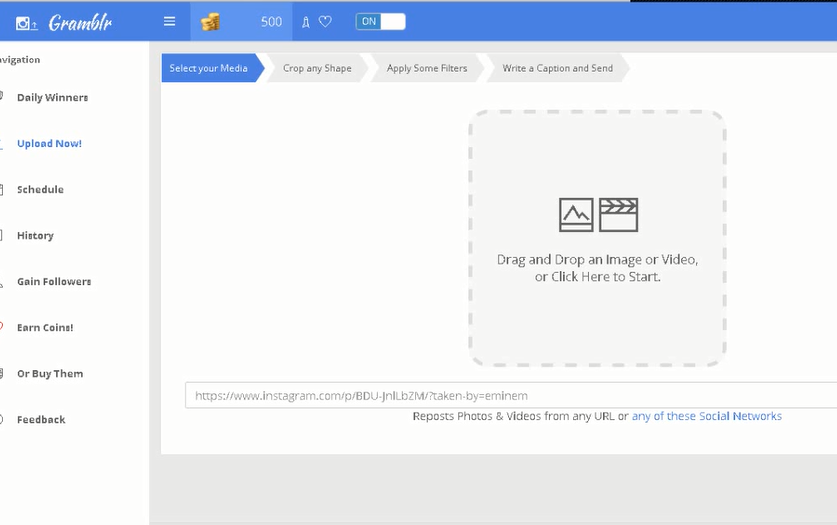Image resolution: width=837 pixels, height=525 pixels.
Task: Open the Or Buy Them page
Action: 50,374
